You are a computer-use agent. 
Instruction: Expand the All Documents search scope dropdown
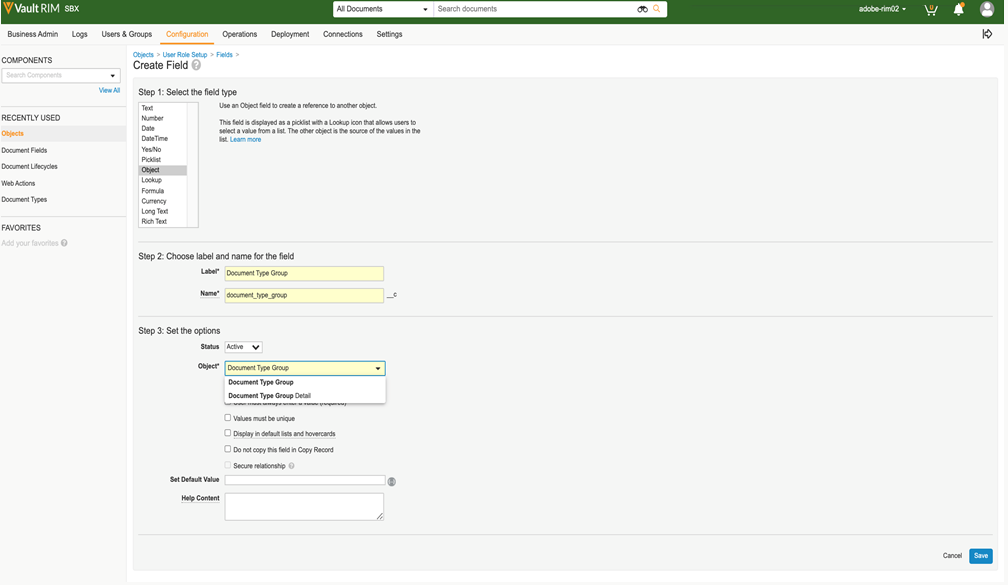click(383, 9)
